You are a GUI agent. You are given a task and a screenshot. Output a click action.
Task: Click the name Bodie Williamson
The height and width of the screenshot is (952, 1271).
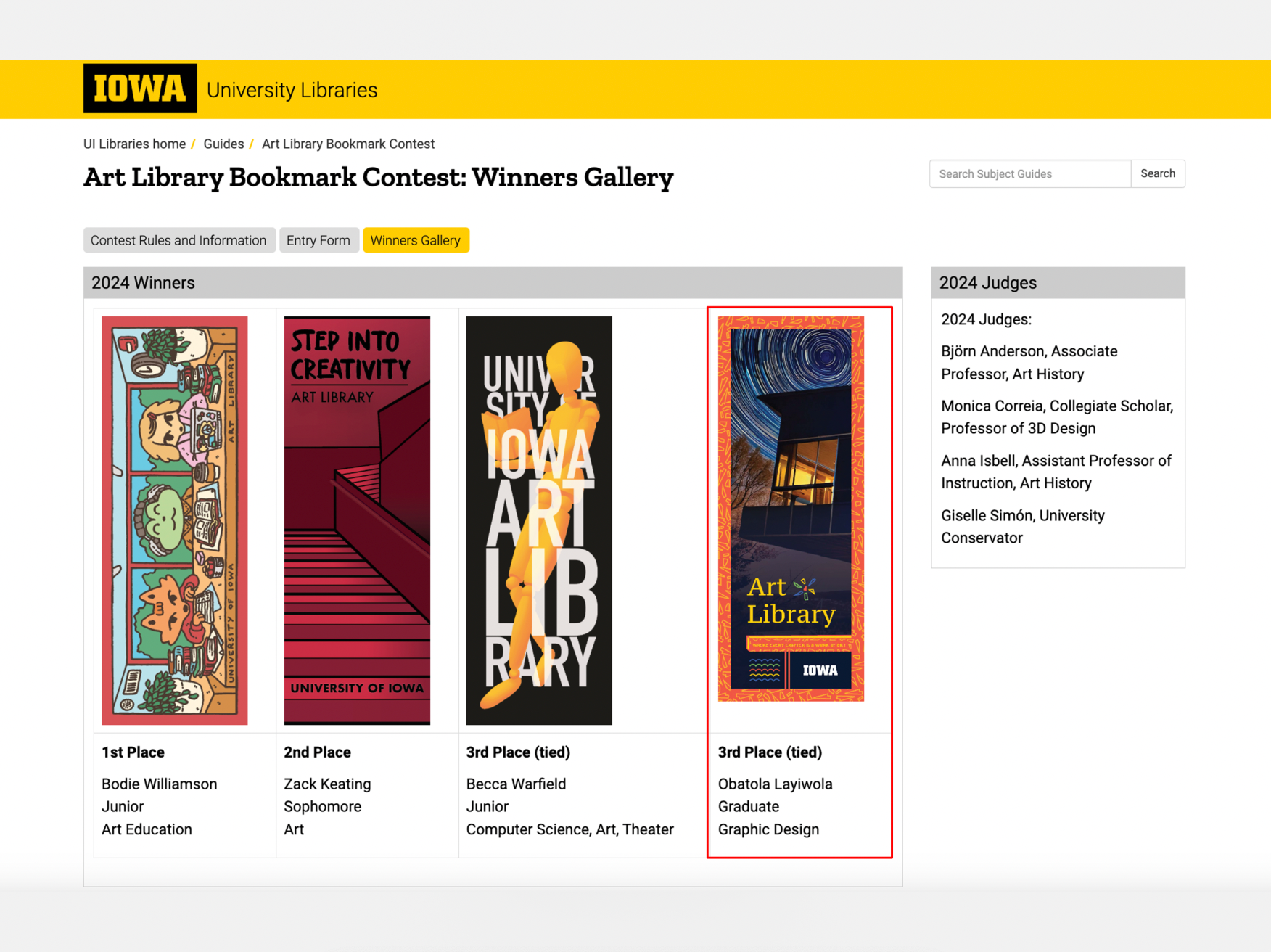(160, 784)
